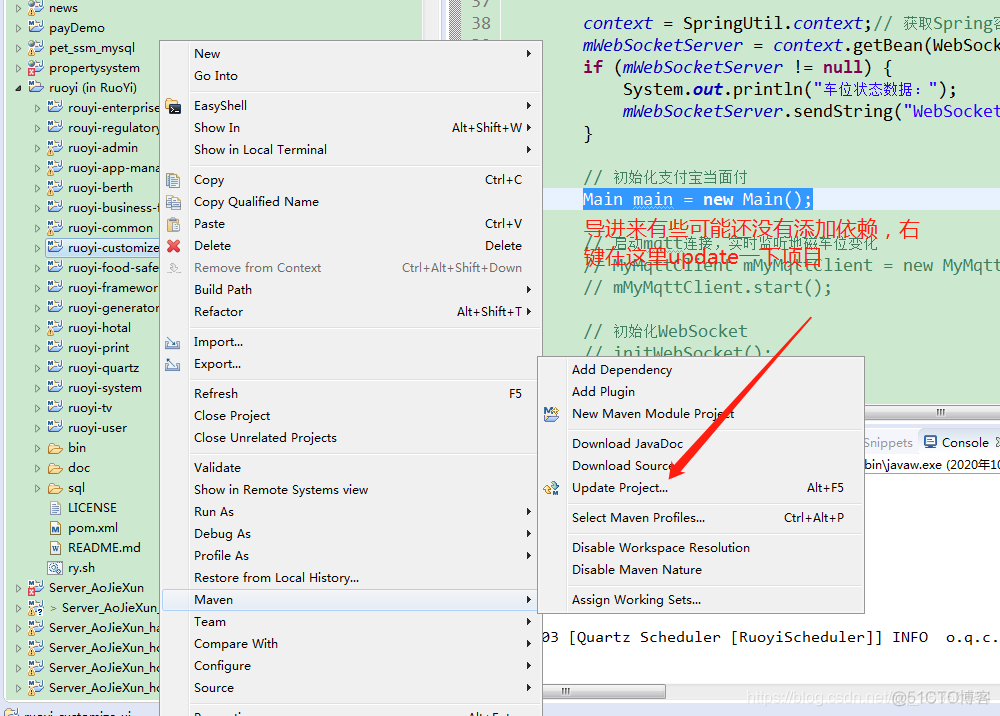Click the Import icon in context menu
The image size is (1000, 716).
point(173,342)
